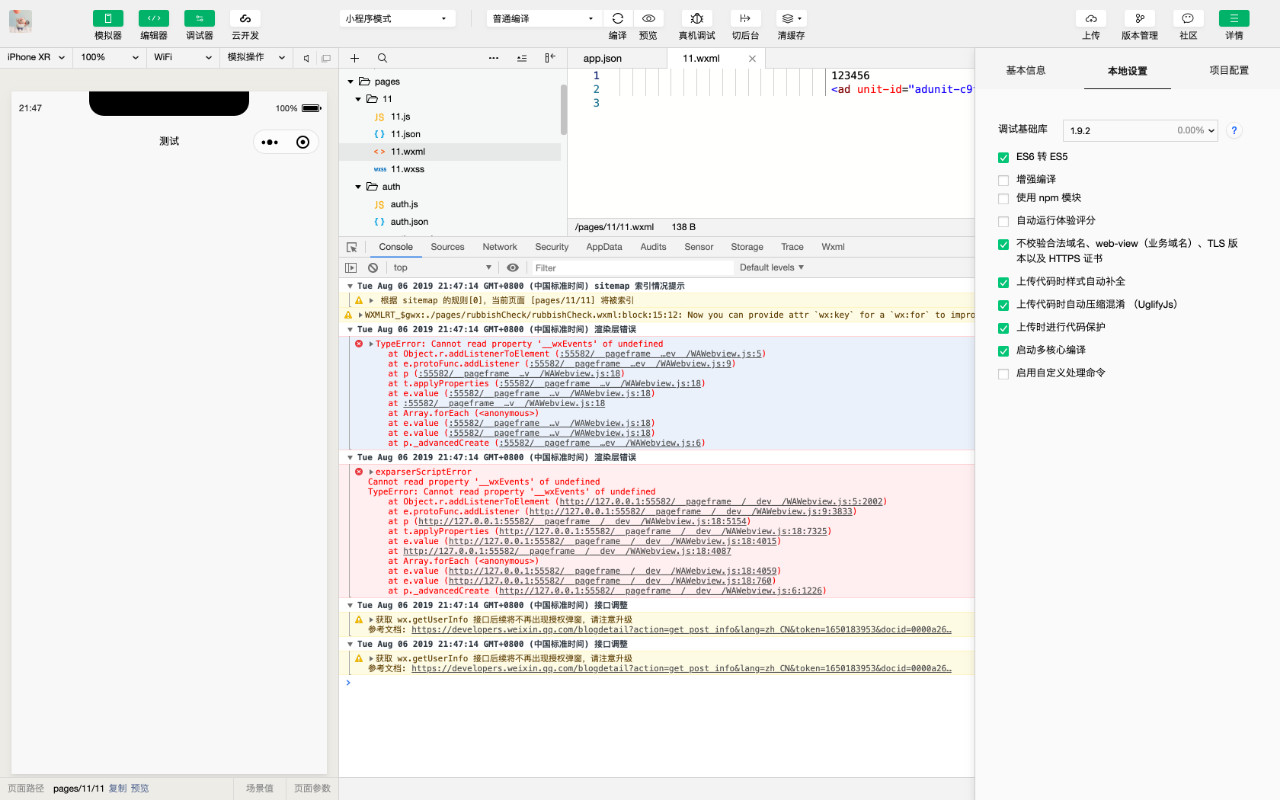Collapse the pages folder

coord(350,82)
